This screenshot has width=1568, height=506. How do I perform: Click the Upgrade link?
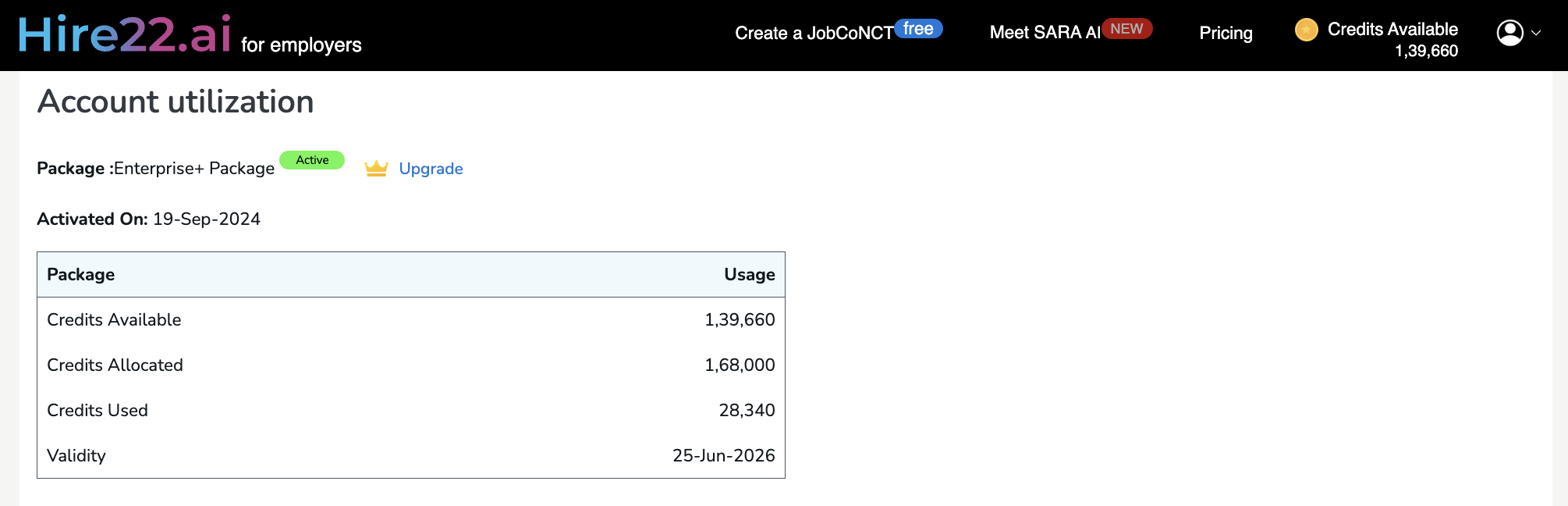[431, 169]
